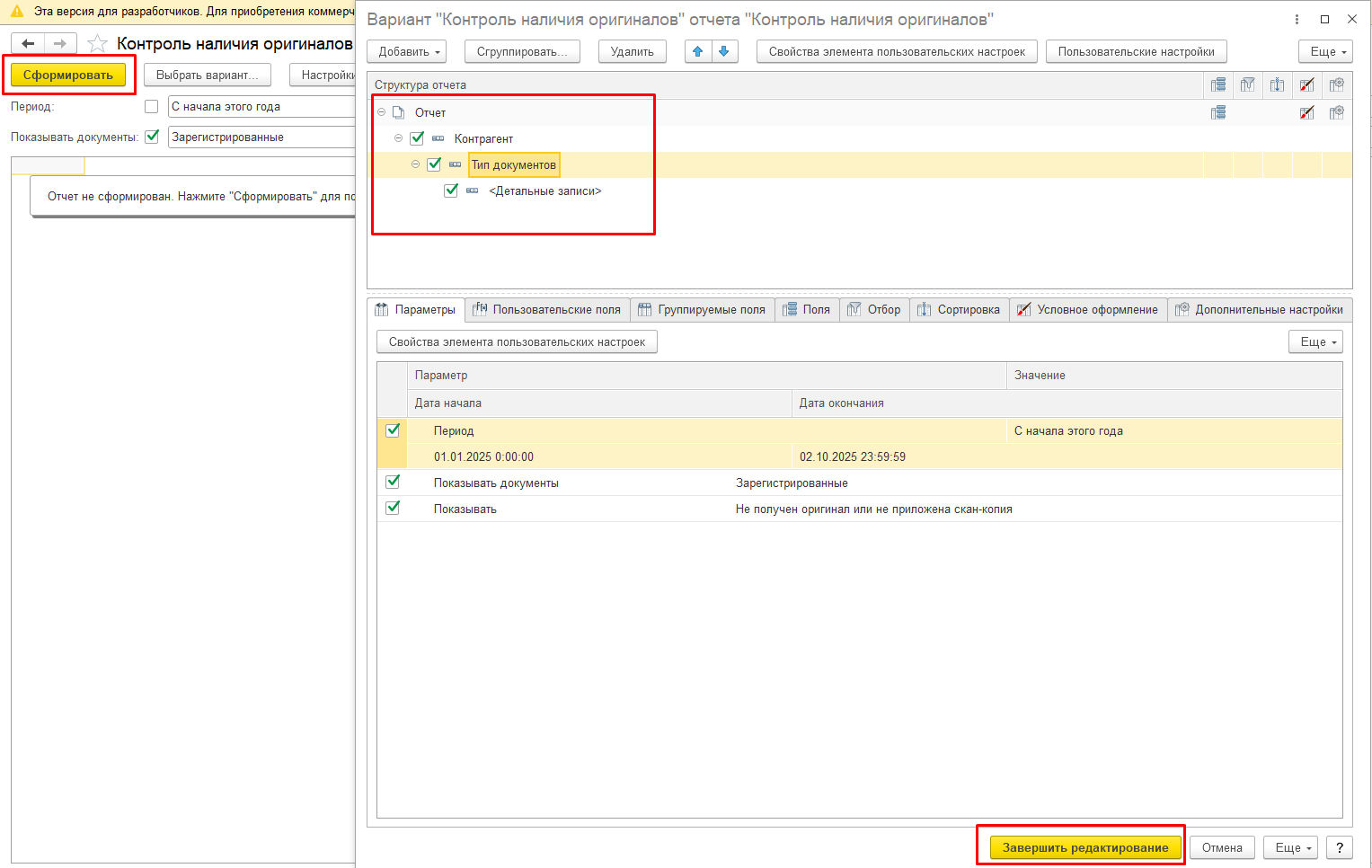Screen dimensions: 1372x868
Task: Move selected structure element up
Action: [698, 51]
